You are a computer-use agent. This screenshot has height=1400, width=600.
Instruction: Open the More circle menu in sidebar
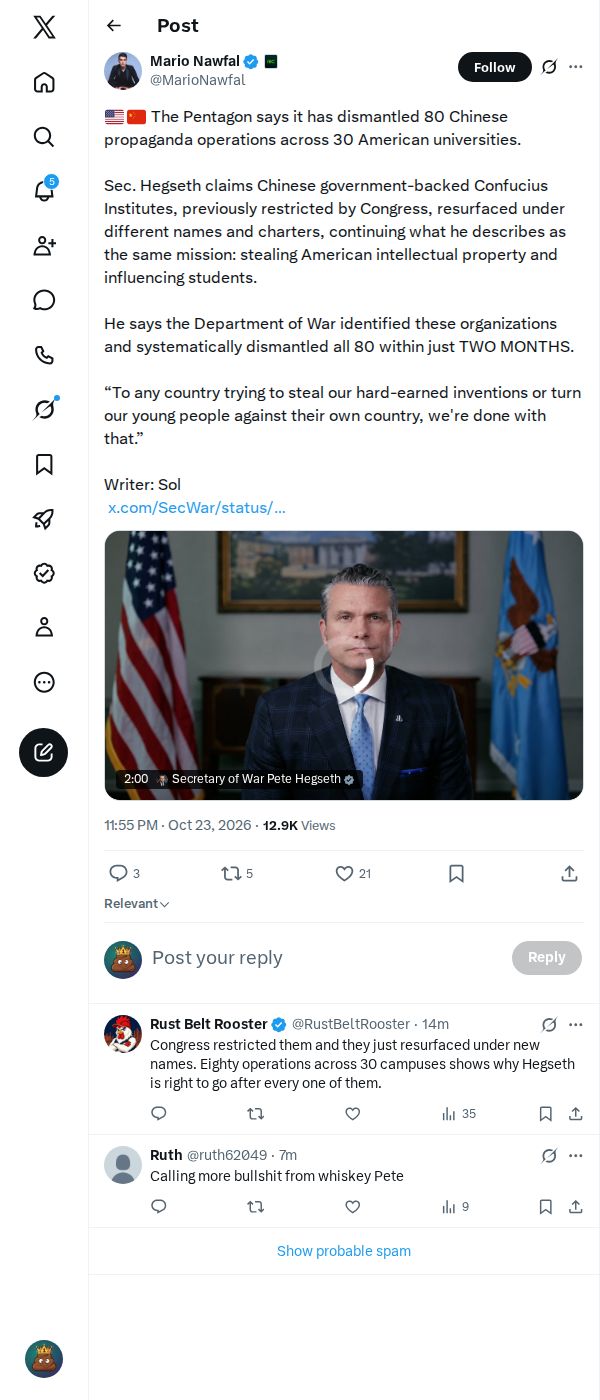[x=44, y=682]
